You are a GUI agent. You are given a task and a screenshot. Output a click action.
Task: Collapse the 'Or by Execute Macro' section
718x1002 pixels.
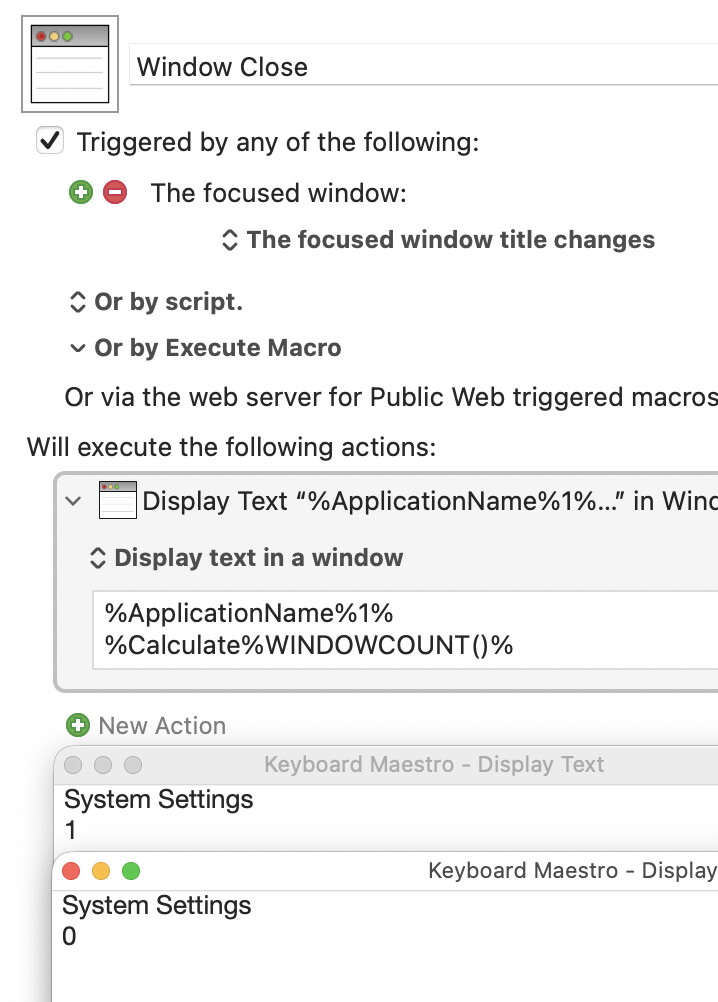click(x=77, y=348)
